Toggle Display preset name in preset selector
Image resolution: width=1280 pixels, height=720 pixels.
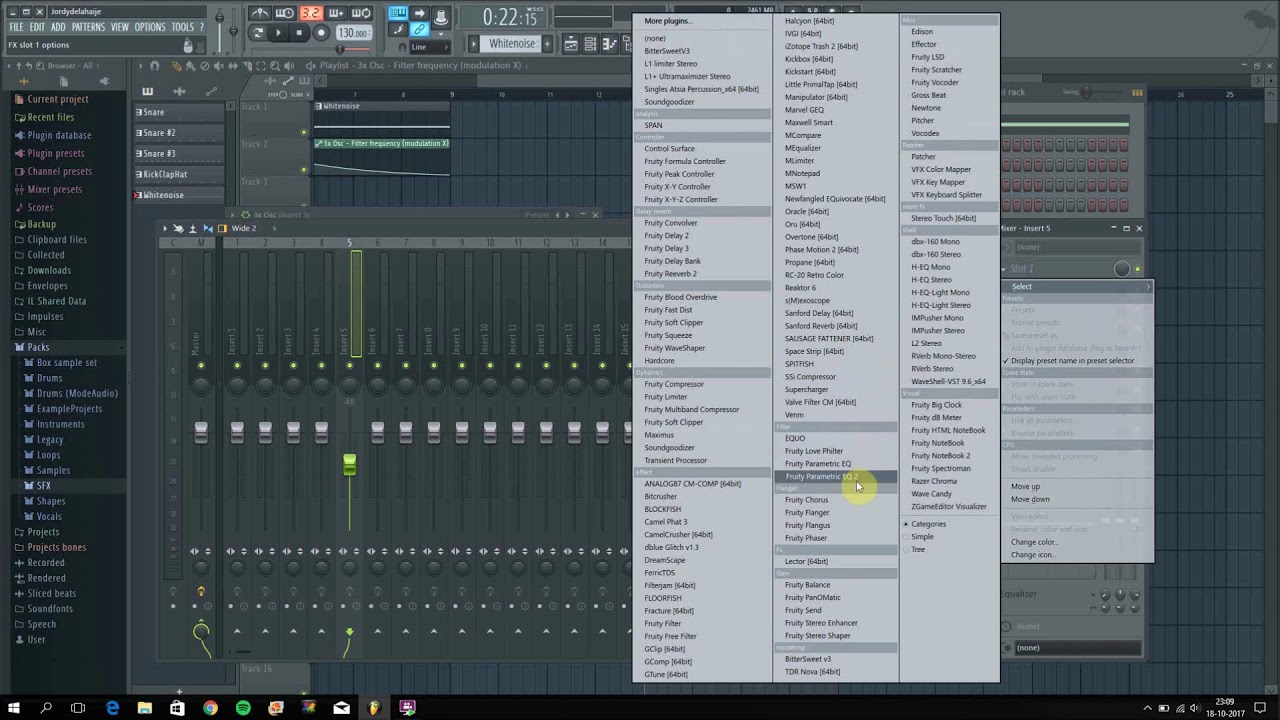click(x=1070, y=361)
